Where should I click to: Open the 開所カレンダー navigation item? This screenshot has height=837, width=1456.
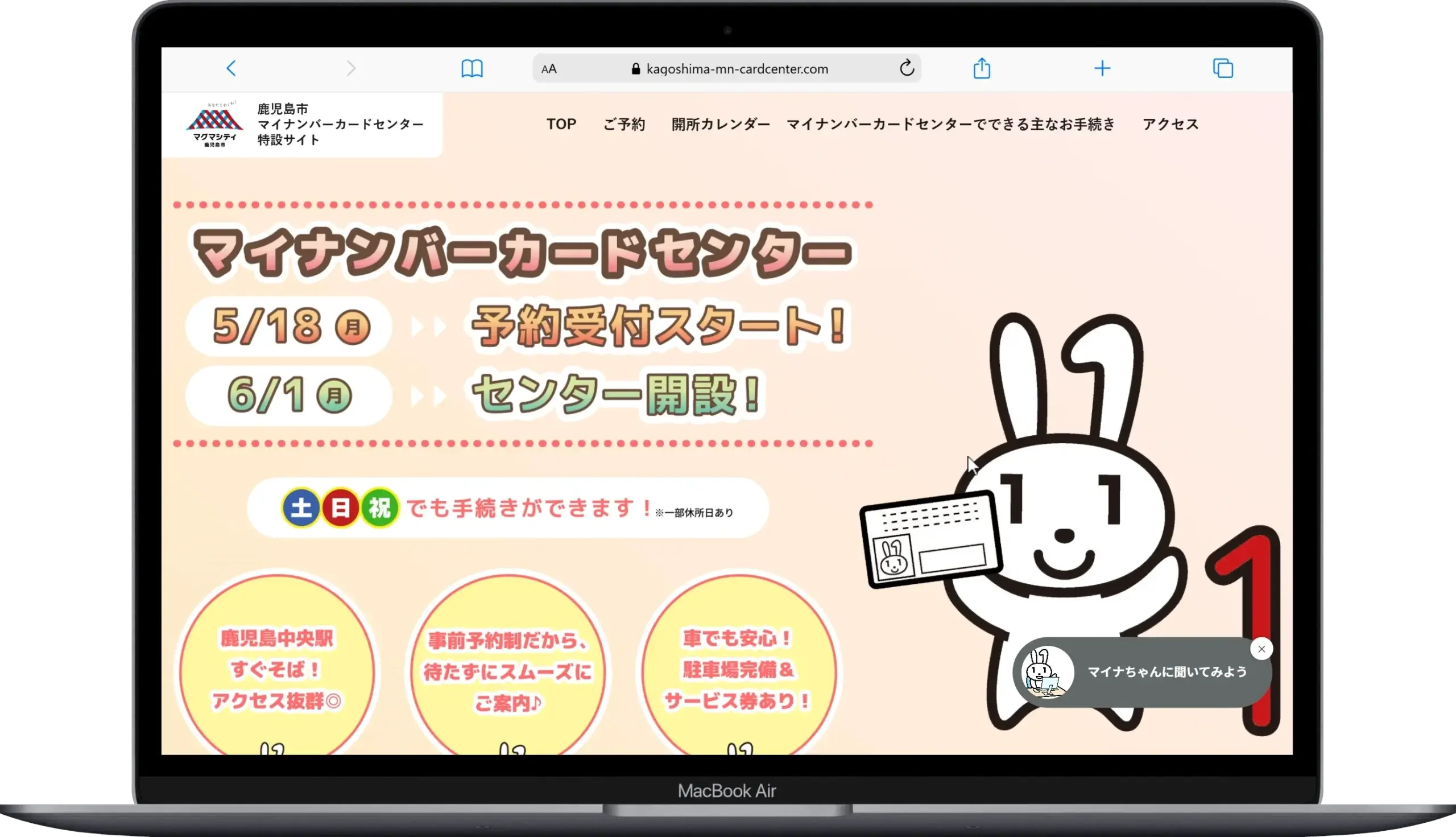[x=721, y=124]
